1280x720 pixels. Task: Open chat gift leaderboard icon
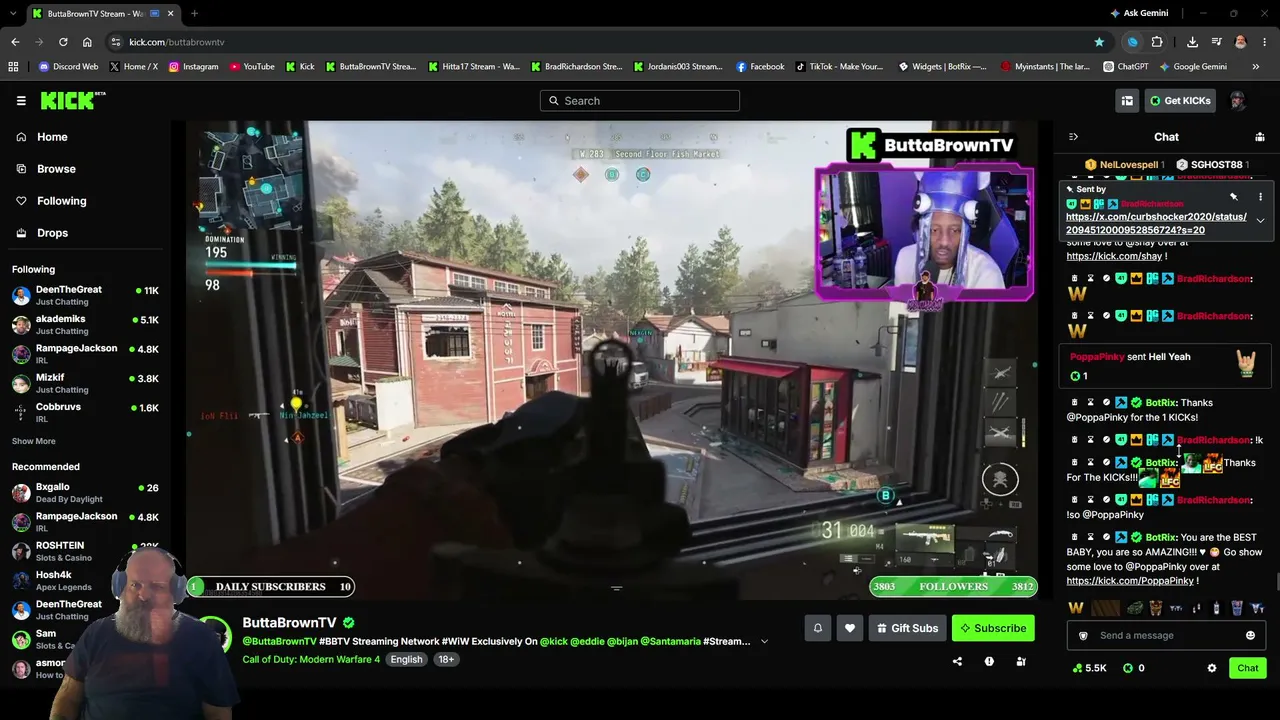[1260, 137]
